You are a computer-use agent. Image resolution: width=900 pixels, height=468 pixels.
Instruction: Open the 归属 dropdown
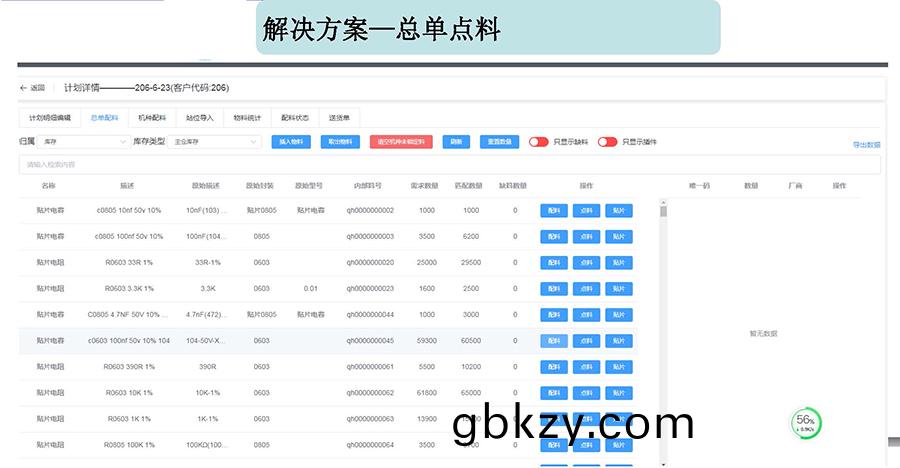pyautogui.click(x=84, y=142)
